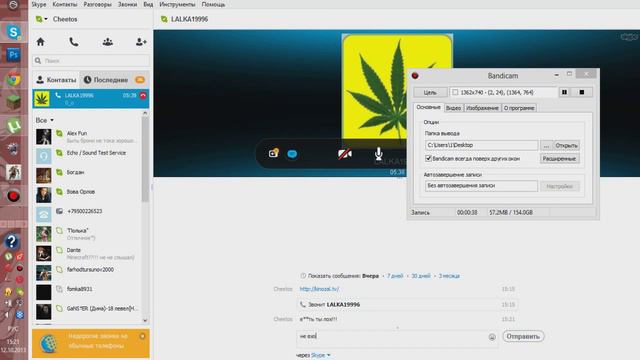Show messages from 3 месяца
This screenshot has width=640, height=360.
(449, 276)
